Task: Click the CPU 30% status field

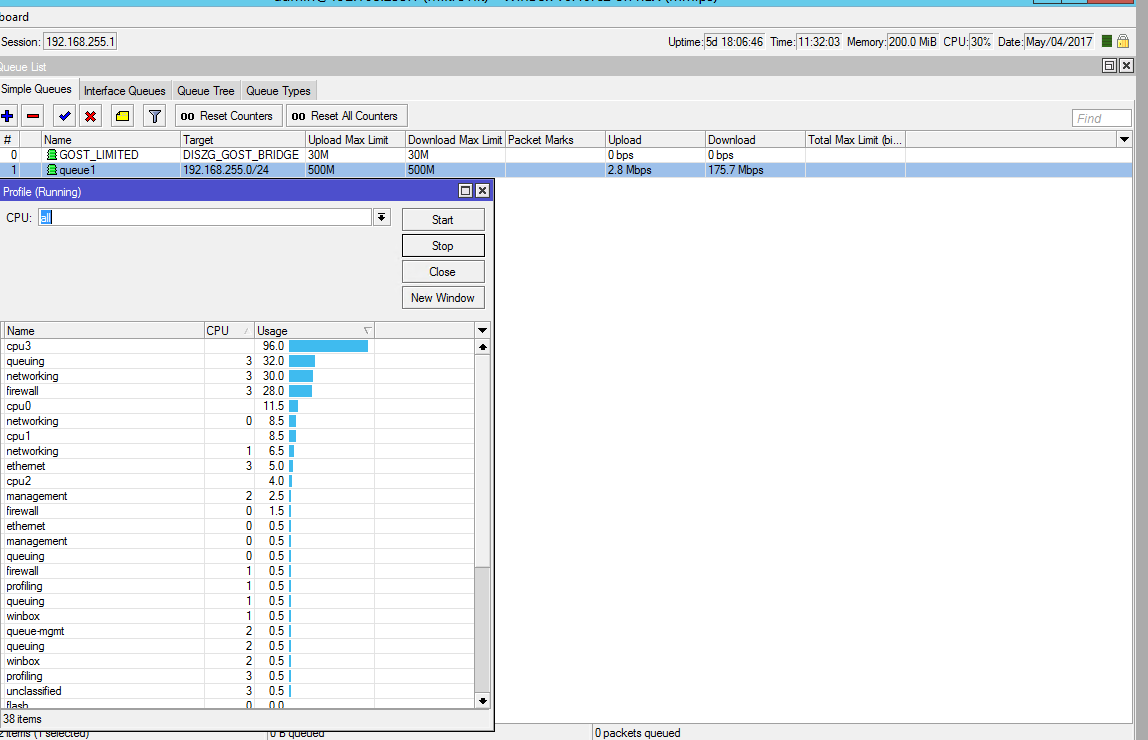Action: 980,42
